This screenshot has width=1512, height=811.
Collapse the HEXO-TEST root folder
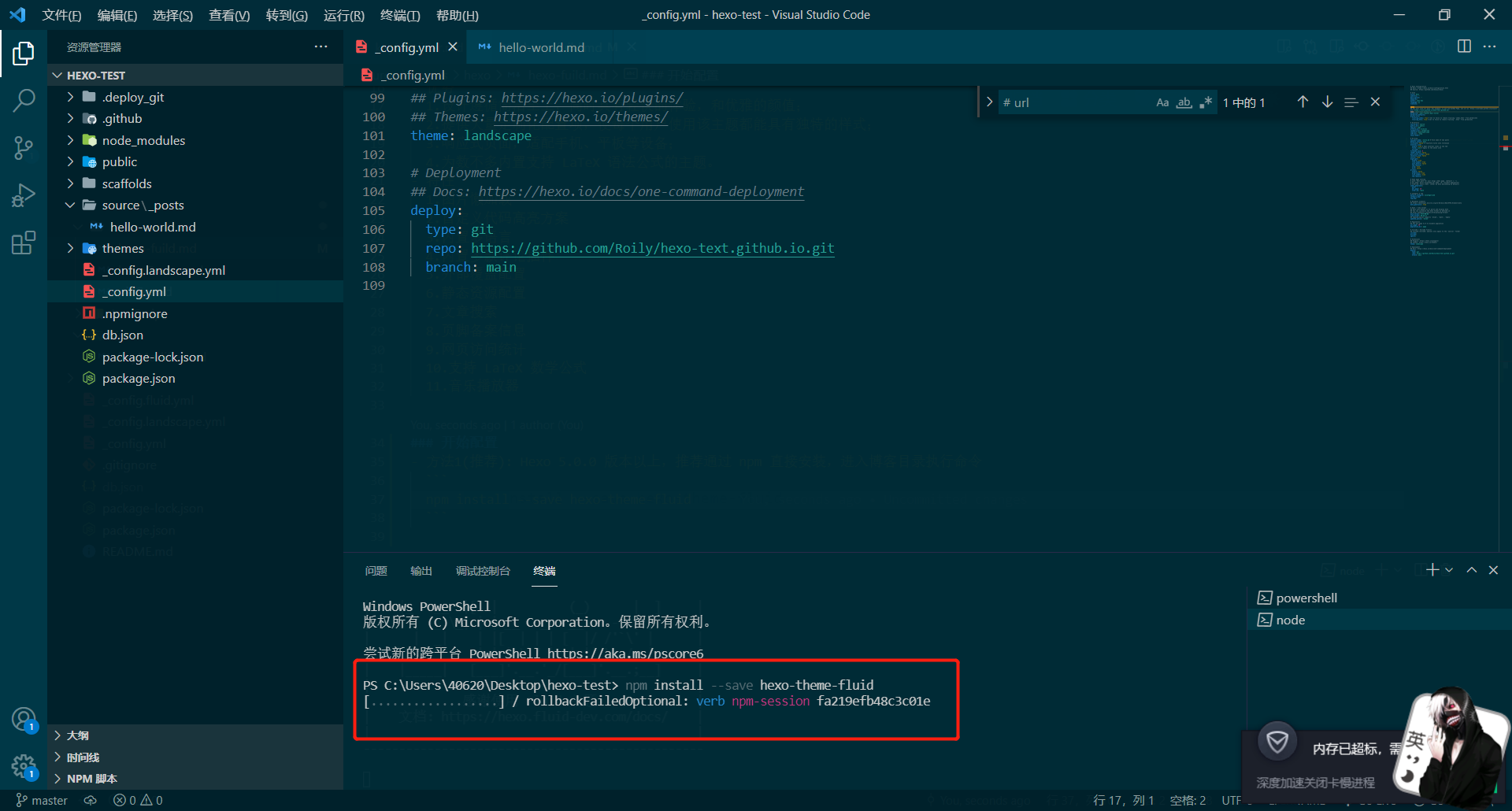click(195, 76)
